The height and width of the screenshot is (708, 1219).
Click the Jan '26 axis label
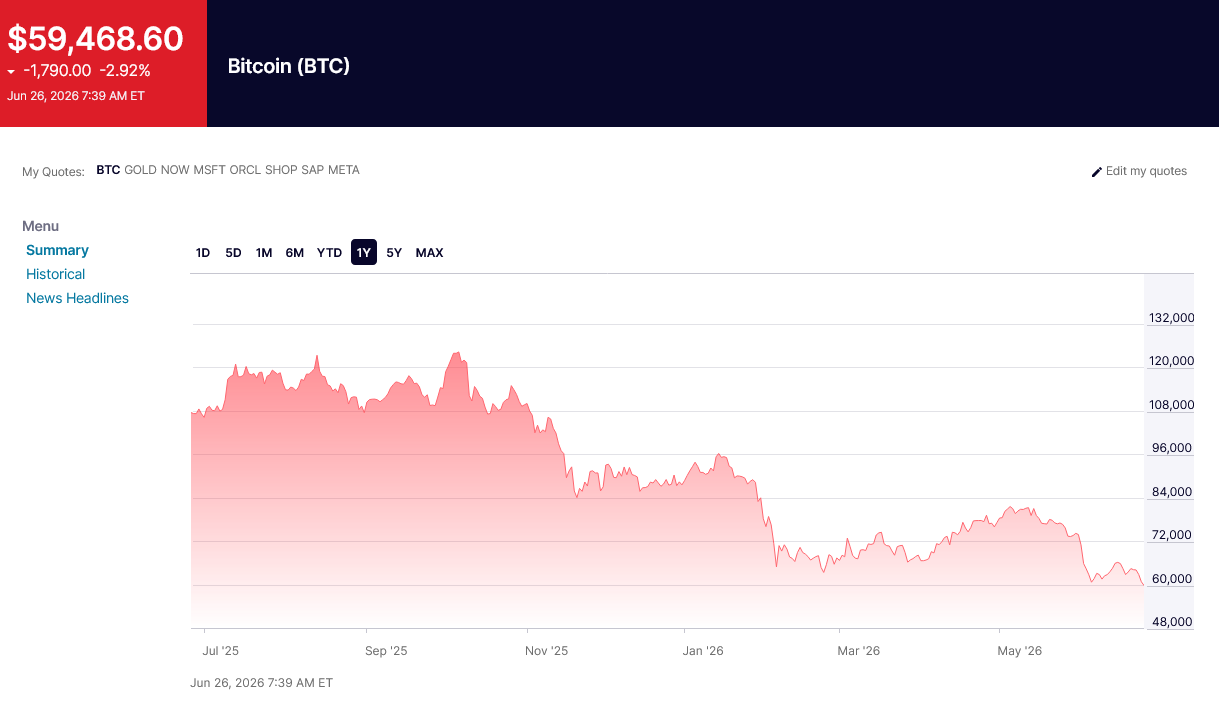[x=703, y=651]
